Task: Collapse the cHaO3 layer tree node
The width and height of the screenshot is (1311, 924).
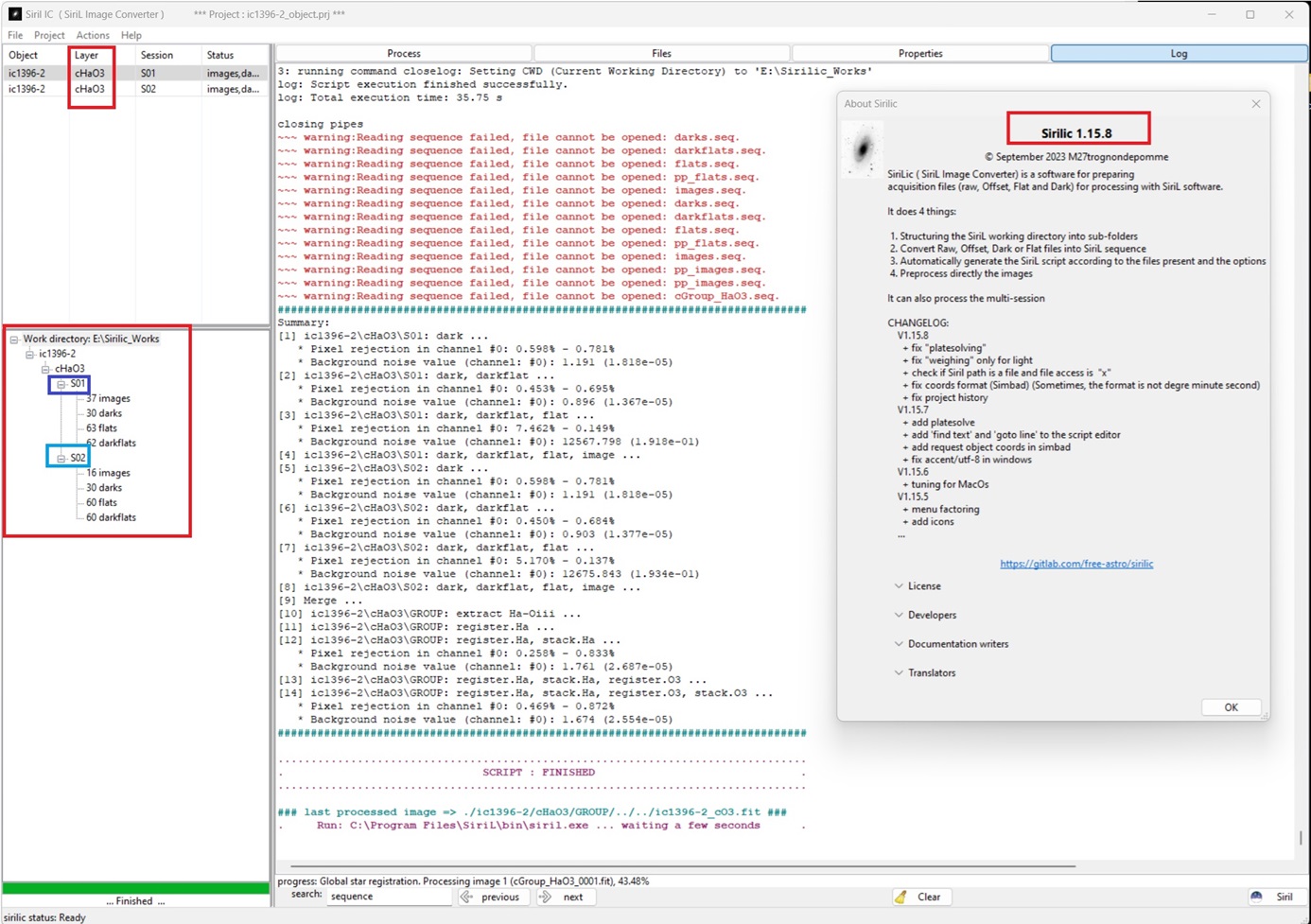Action: point(45,369)
